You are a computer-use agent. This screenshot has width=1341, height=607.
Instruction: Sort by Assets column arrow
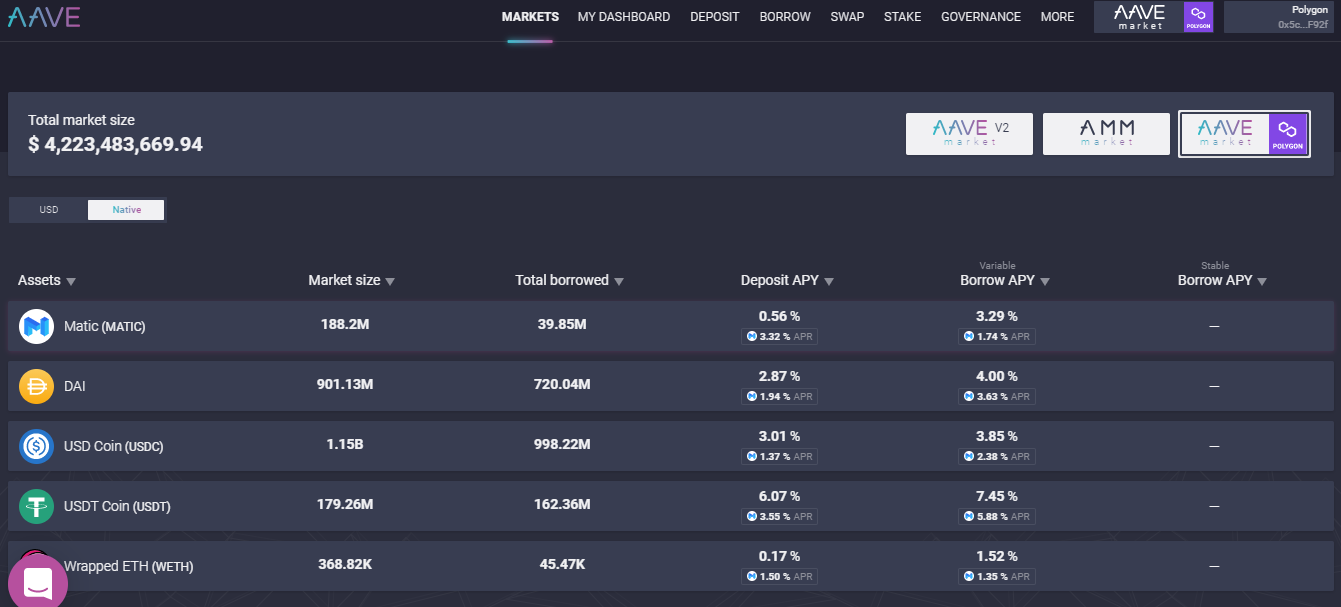tap(71, 282)
